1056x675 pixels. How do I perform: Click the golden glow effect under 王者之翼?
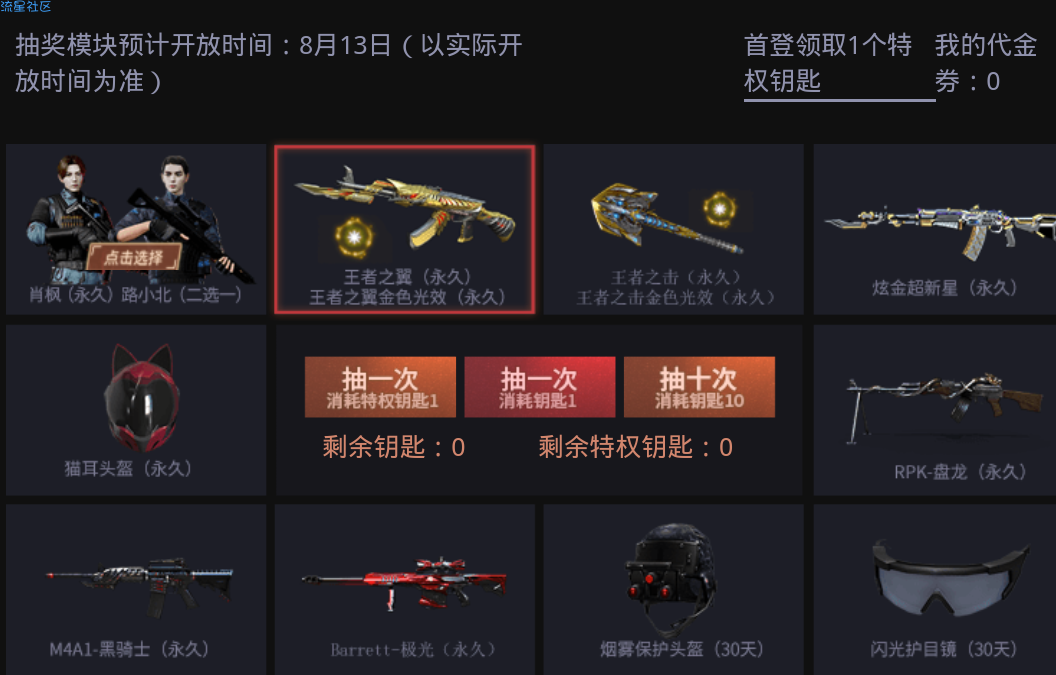354,238
